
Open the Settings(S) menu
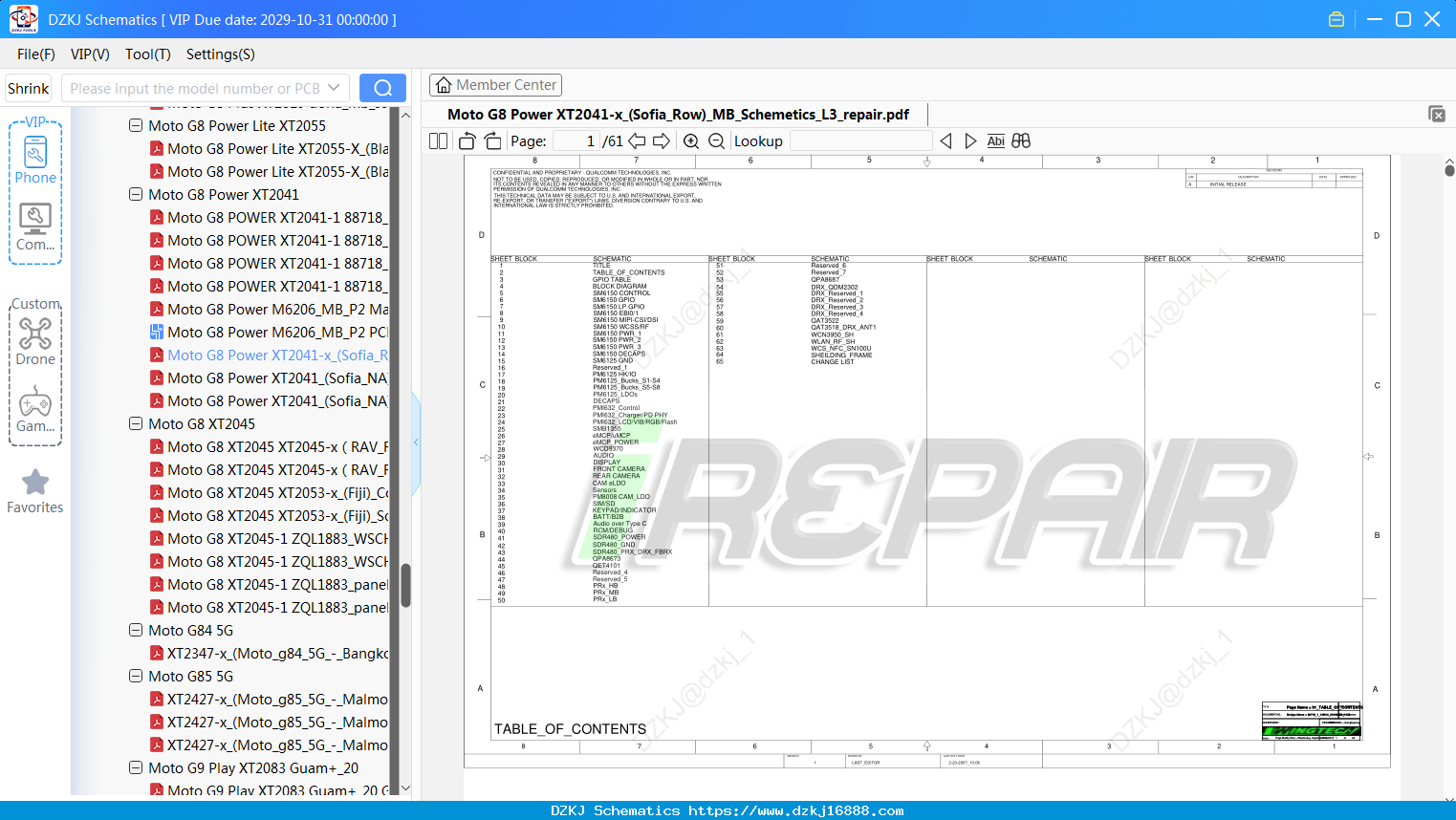tap(221, 54)
